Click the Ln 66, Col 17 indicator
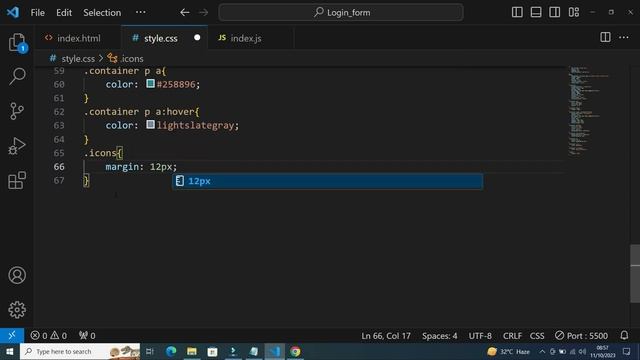Viewport: 640px width, 360px height. point(386,336)
